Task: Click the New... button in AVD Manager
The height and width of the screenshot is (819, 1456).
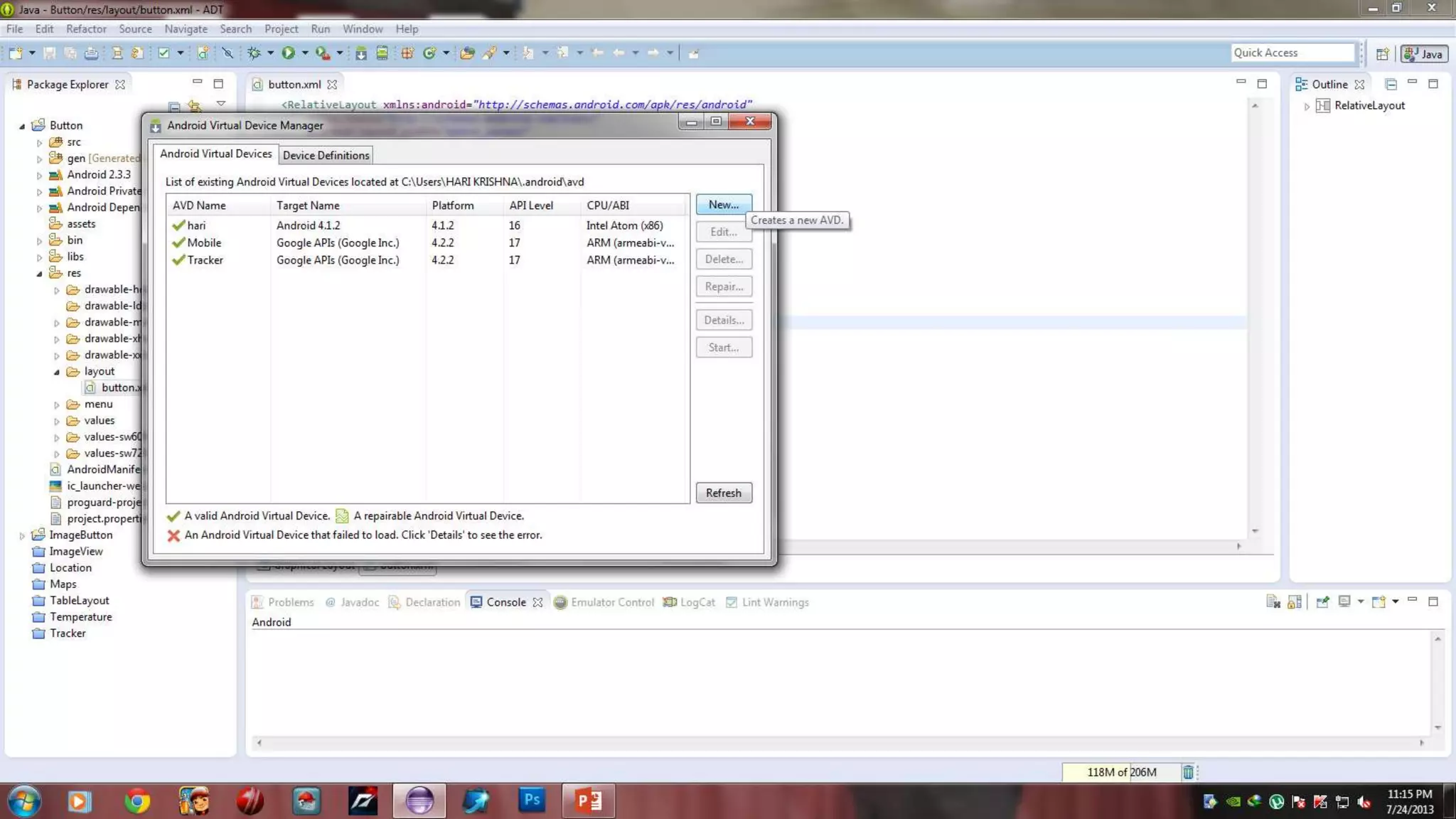Action: [723, 205]
